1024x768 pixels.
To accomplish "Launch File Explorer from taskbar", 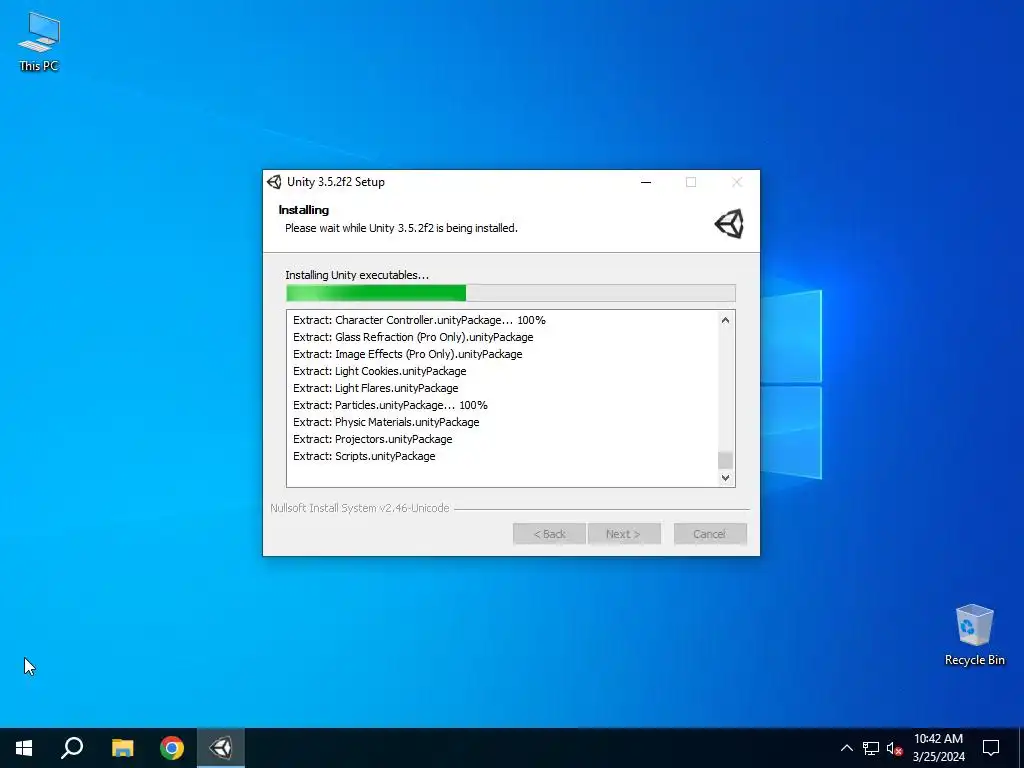I will point(122,748).
